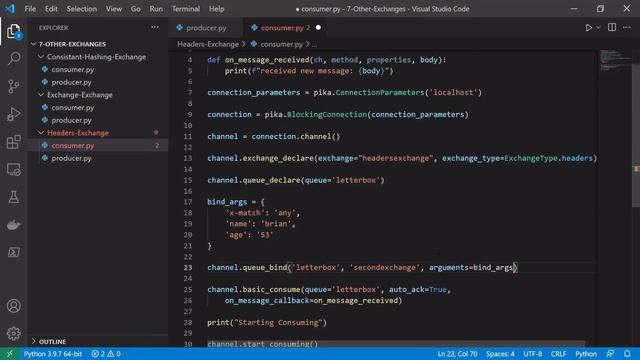Image resolution: width=640 pixels, height=360 pixels.
Task: Open editor More Actions menu
Action: (x=627, y=27)
